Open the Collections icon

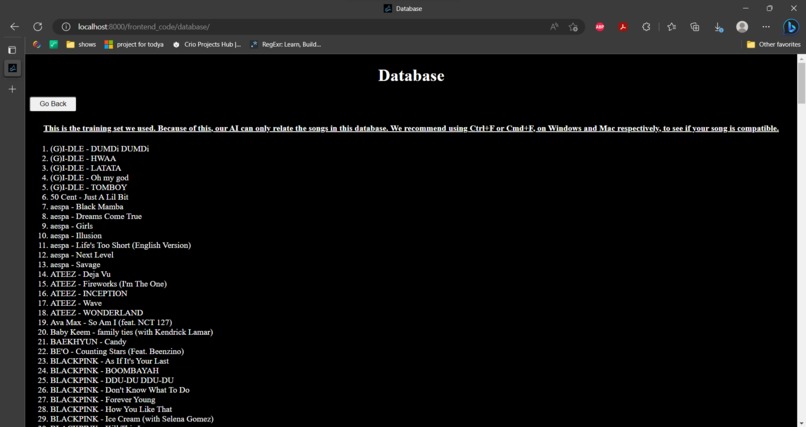[694, 27]
